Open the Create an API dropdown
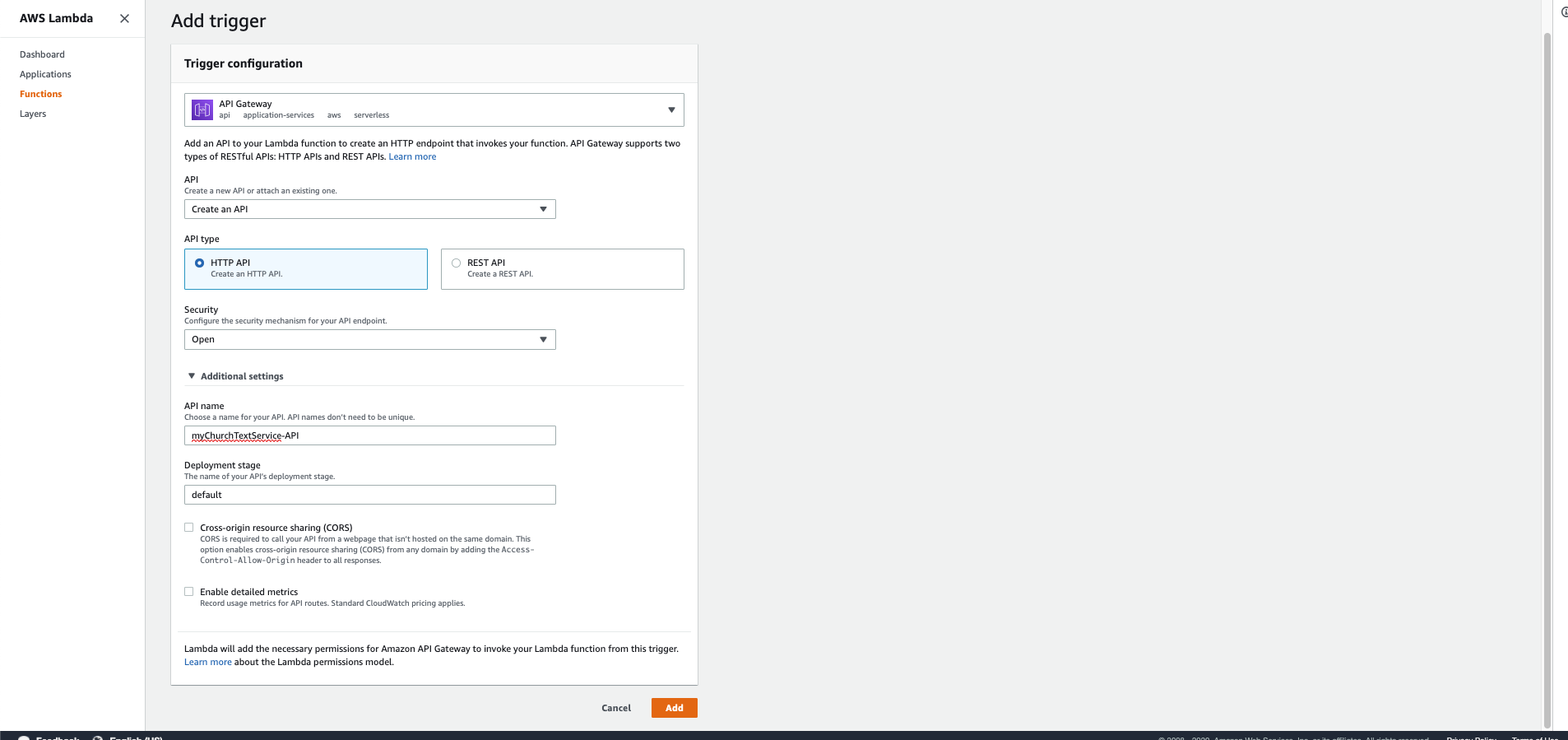Image resolution: width=1568 pixels, height=740 pixels. coord(370,209)
